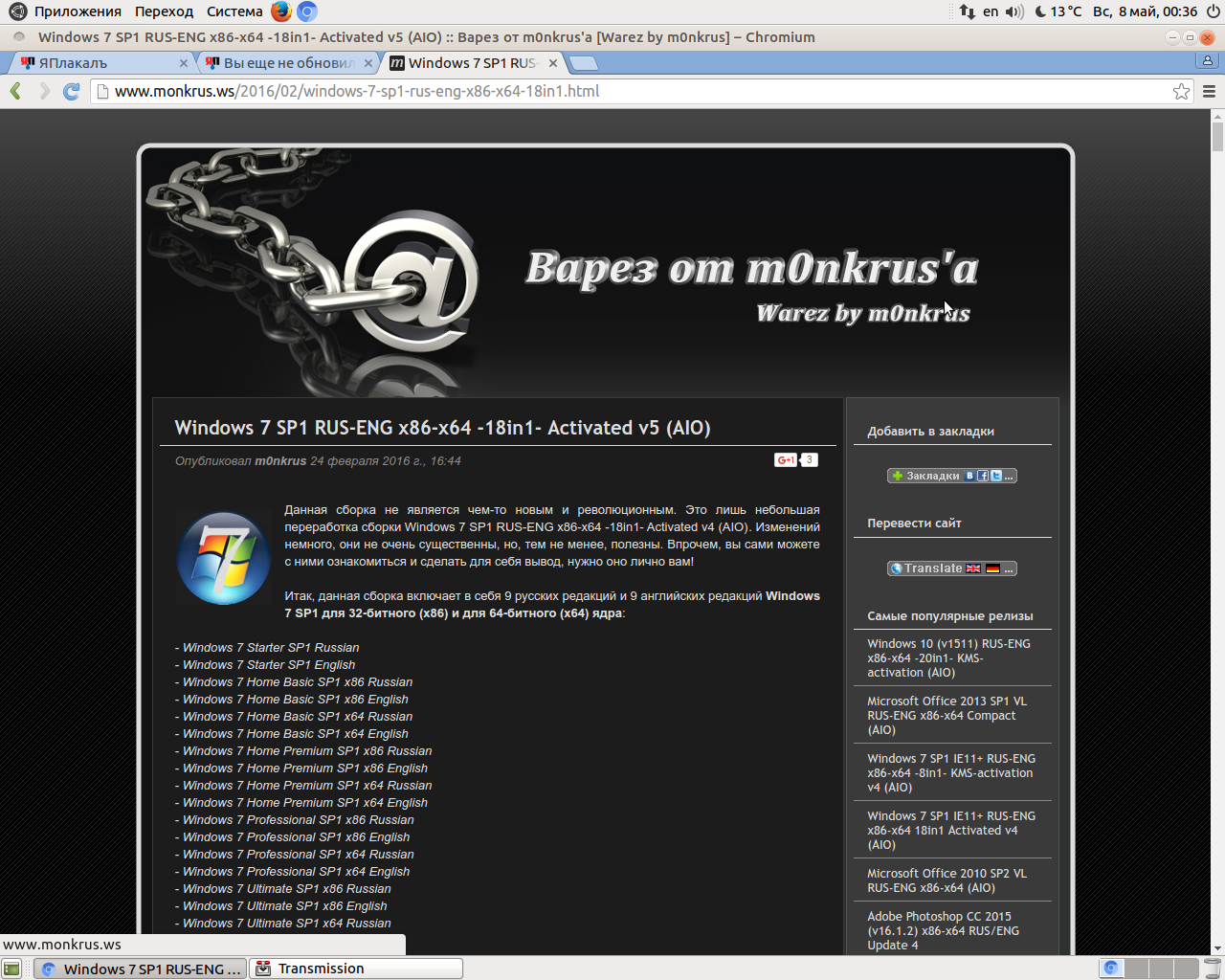Screen dimensions: 1225x980
Task: Click 'Windows 7 Professional SP1 x64 English' entry
Action: pos(297,872)
